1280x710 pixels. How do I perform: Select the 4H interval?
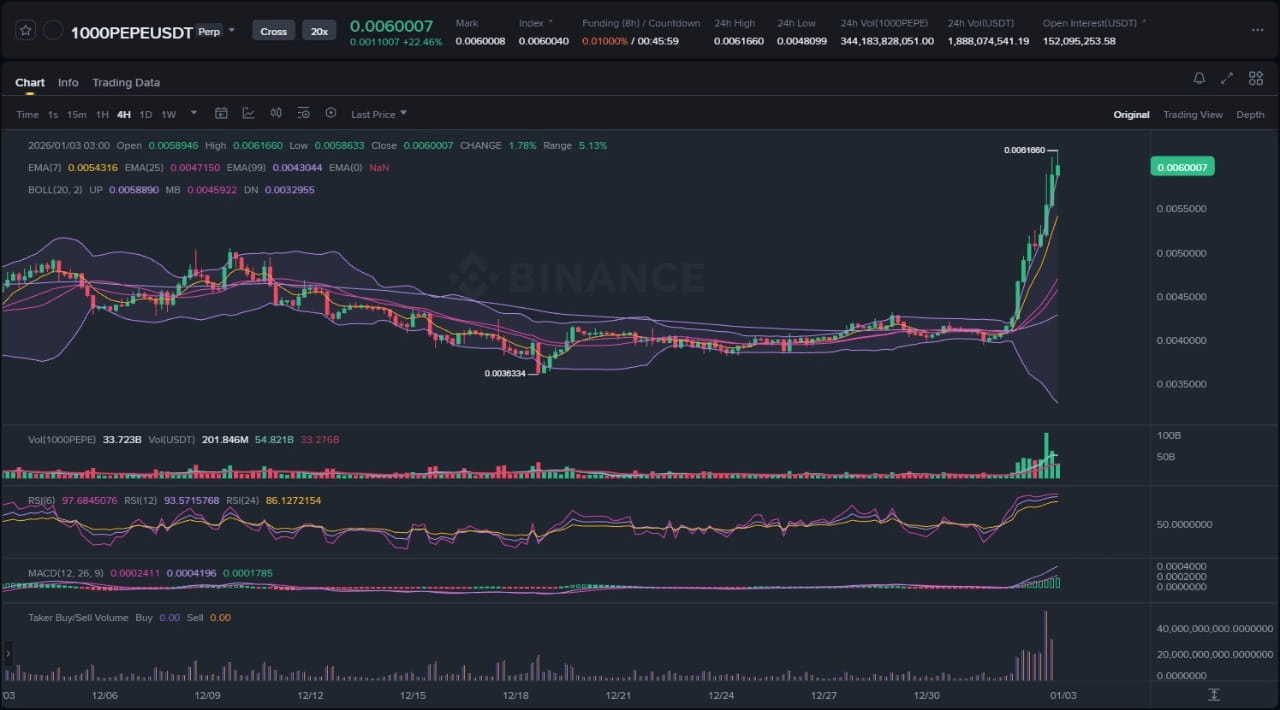124,114
